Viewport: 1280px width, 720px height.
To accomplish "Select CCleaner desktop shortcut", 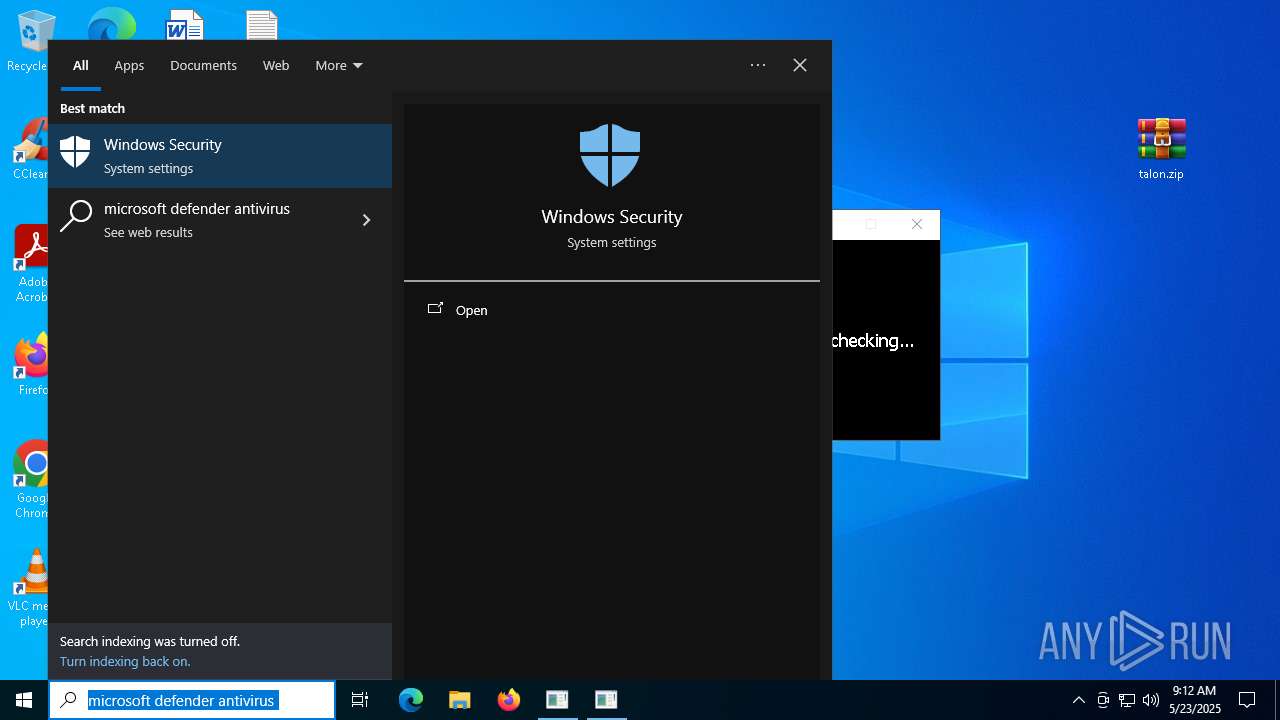I will [x=30, y=149].
